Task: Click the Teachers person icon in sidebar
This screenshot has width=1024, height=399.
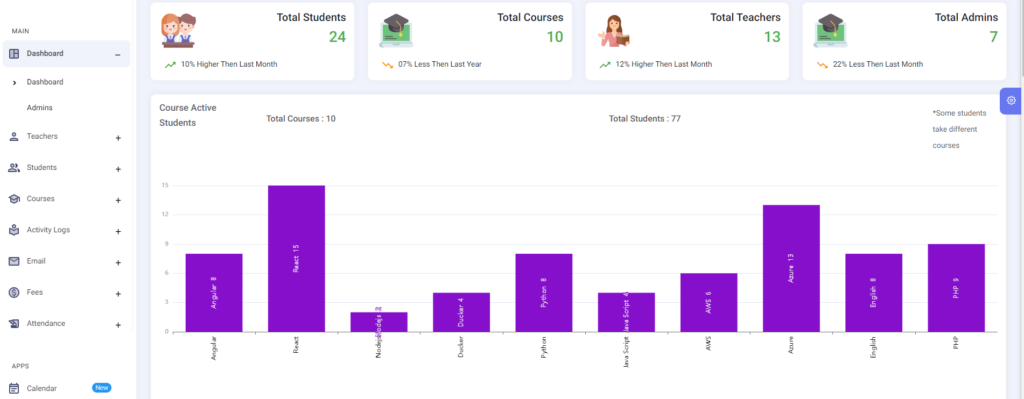Action: [14, 136]
